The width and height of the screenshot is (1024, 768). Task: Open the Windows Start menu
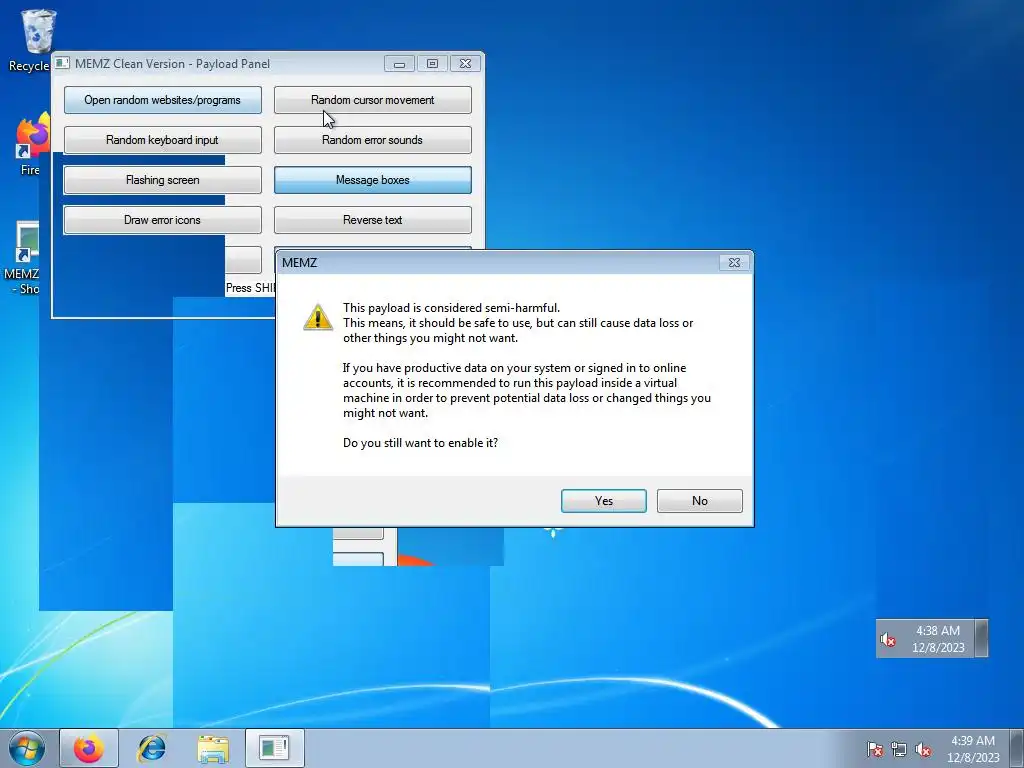[27, 748]
